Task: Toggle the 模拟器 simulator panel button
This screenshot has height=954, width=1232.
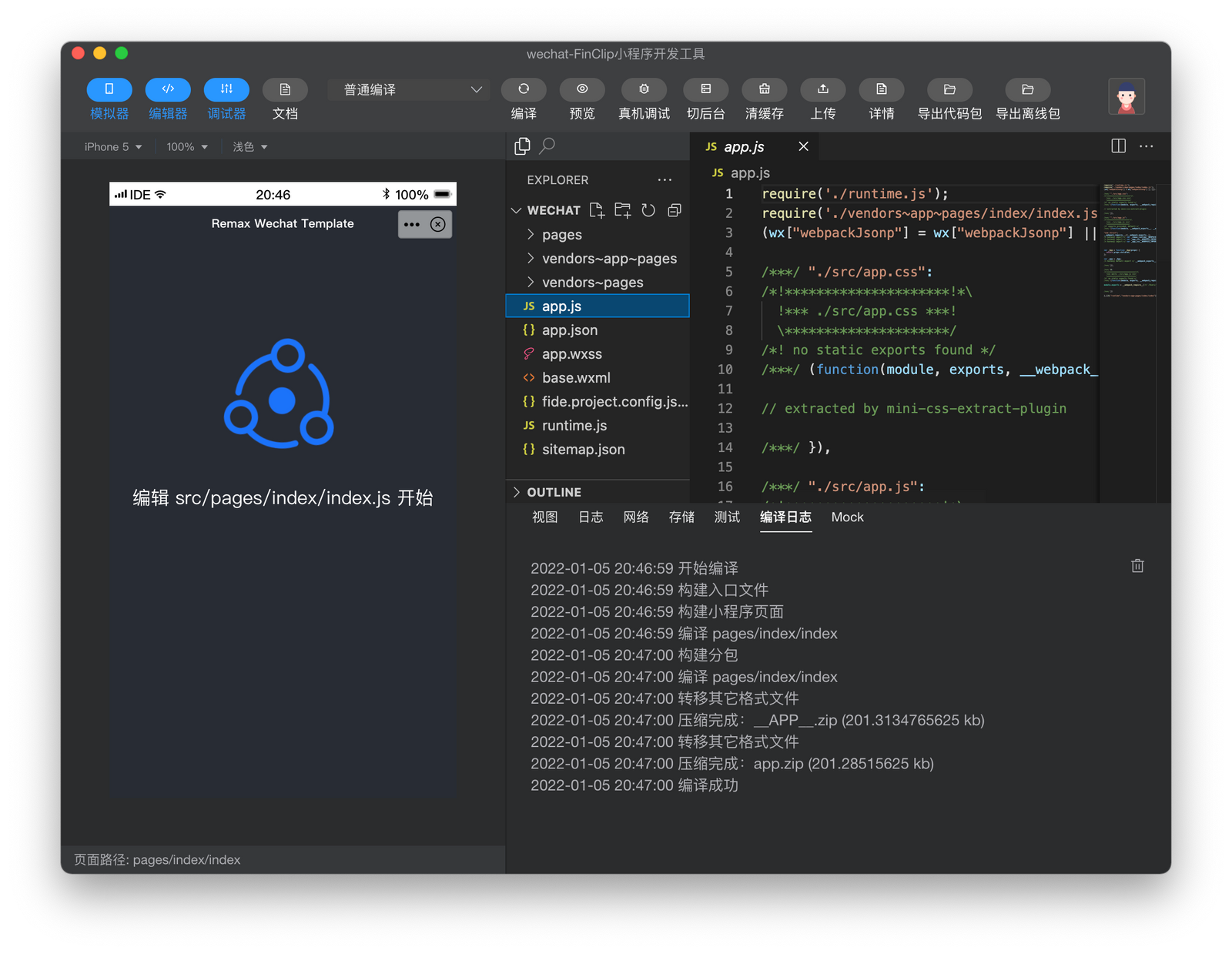Action: click(109, 89)
